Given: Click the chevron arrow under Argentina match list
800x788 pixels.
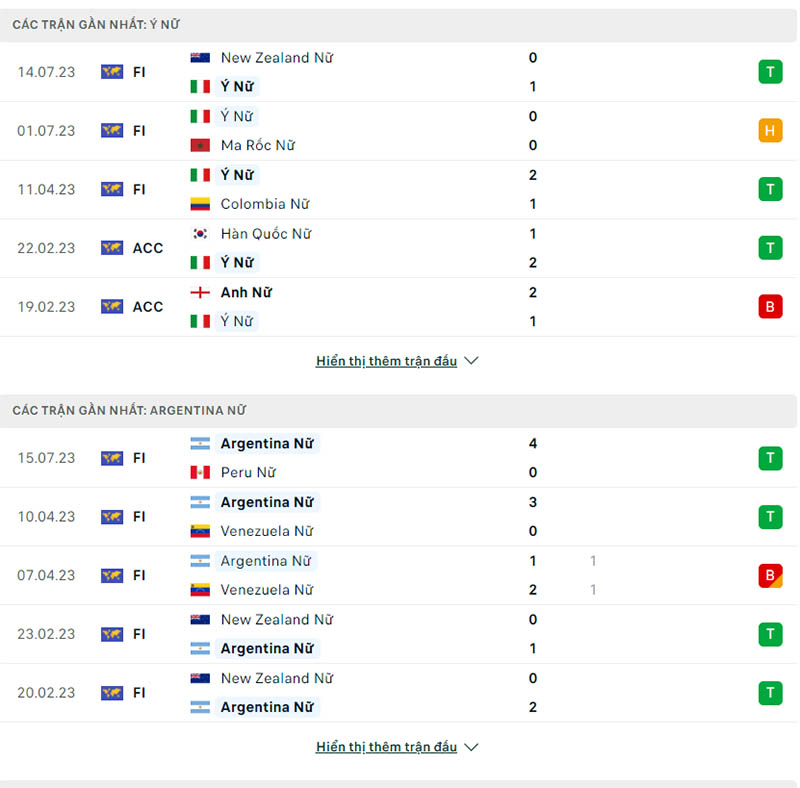Looking at the screenshot, I should [470, 747].
